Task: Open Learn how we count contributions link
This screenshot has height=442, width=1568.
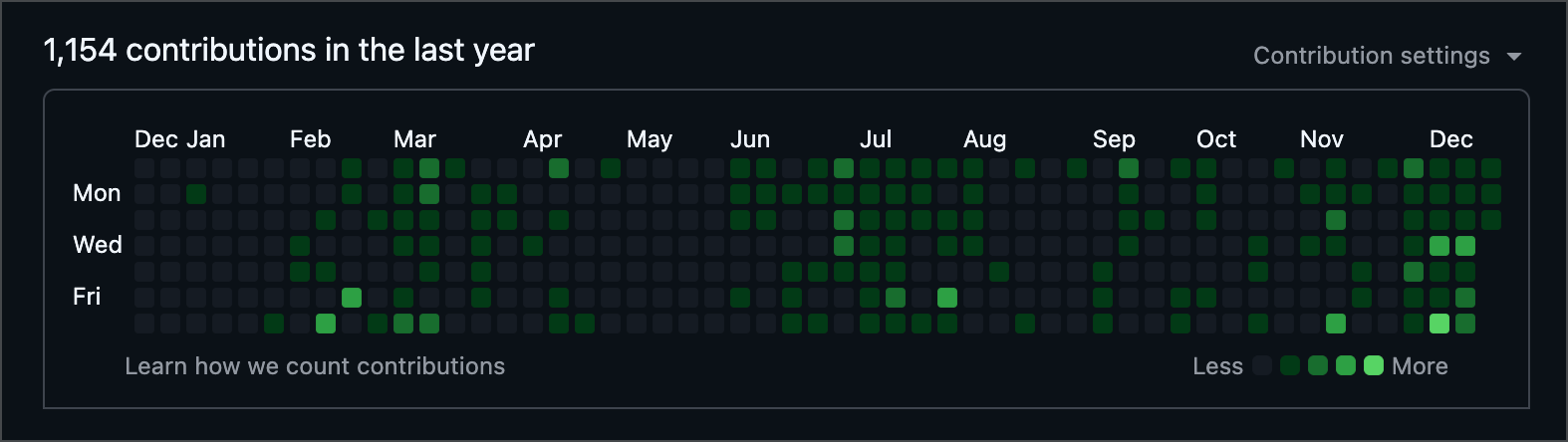Action: (315, 366)
